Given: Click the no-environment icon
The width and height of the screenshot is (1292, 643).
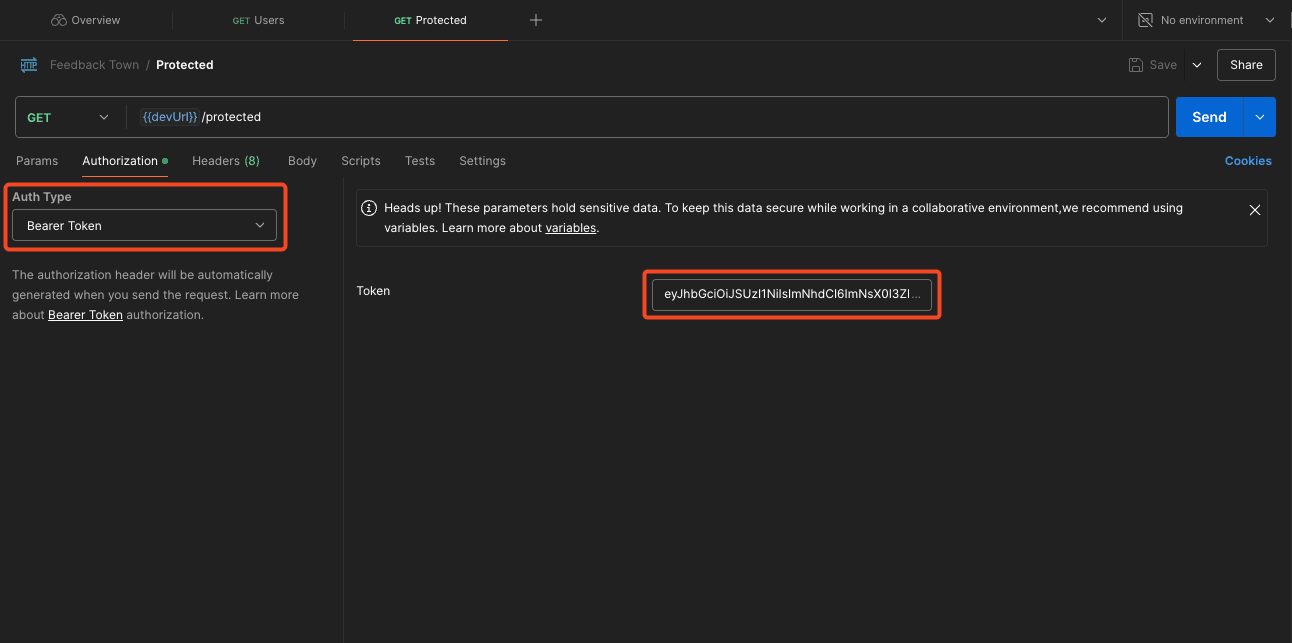Looking at the screenshot, I should tap(1146, 20).
